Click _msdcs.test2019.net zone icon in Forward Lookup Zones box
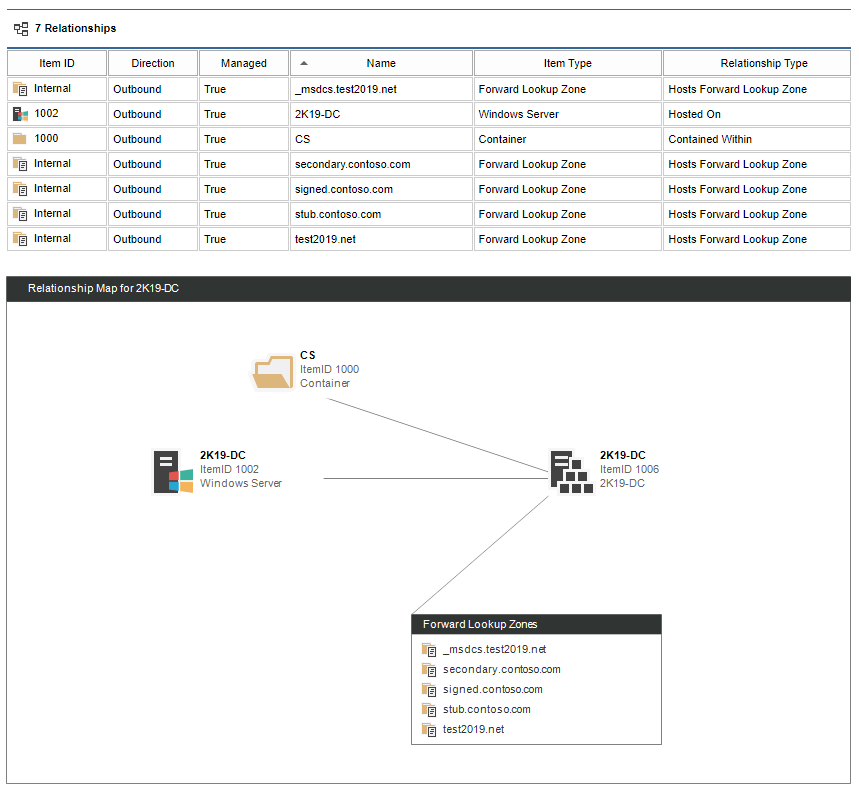Image resolution: width=859 pixels, height=792 pixels. [x=430, y=650]
